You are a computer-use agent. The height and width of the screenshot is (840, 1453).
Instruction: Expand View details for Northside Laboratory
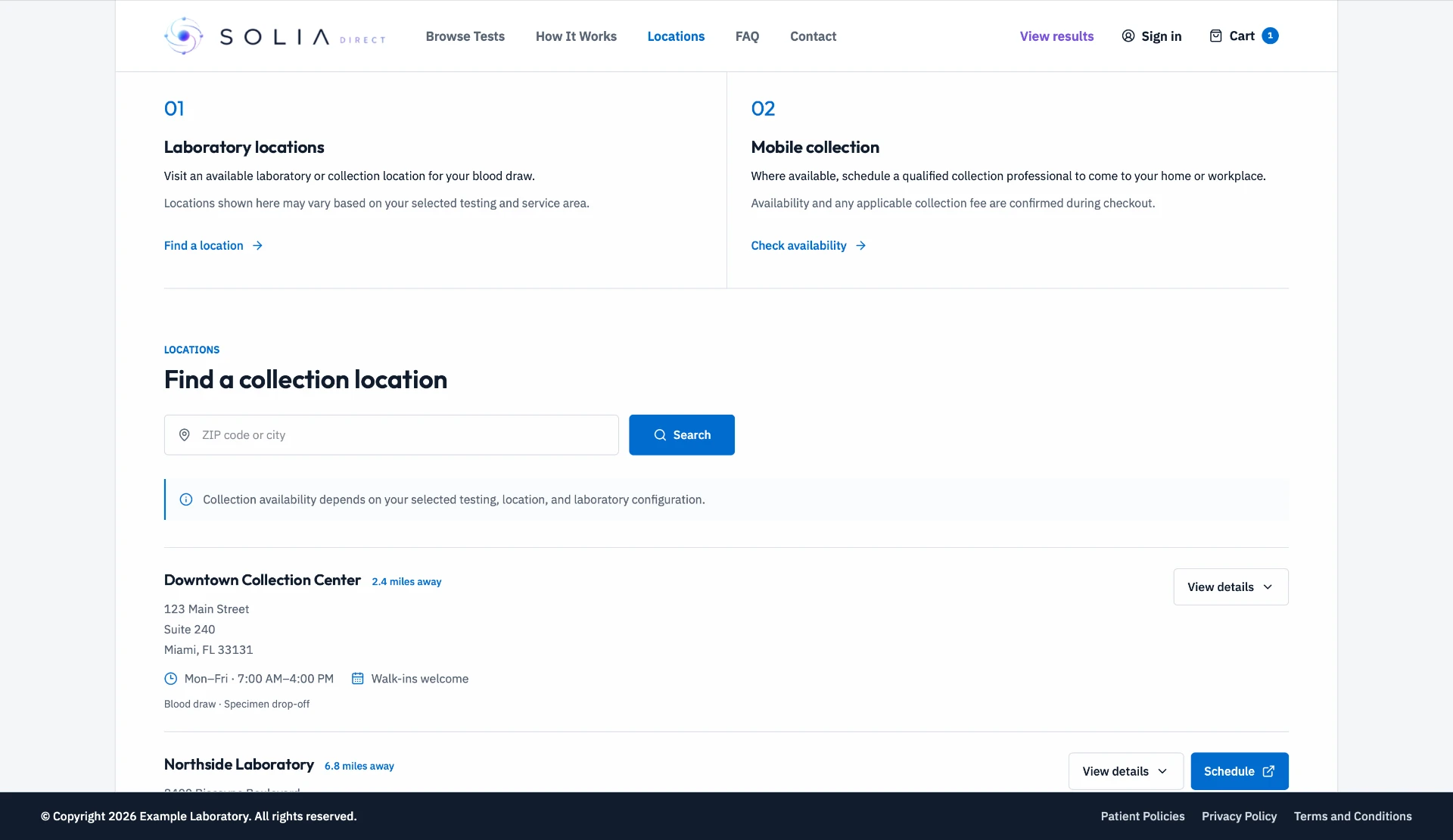point(1125,771)
